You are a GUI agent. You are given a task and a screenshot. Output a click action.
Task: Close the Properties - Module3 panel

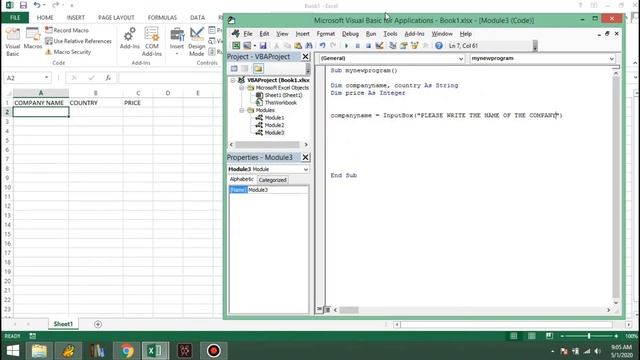coord(305,158)
